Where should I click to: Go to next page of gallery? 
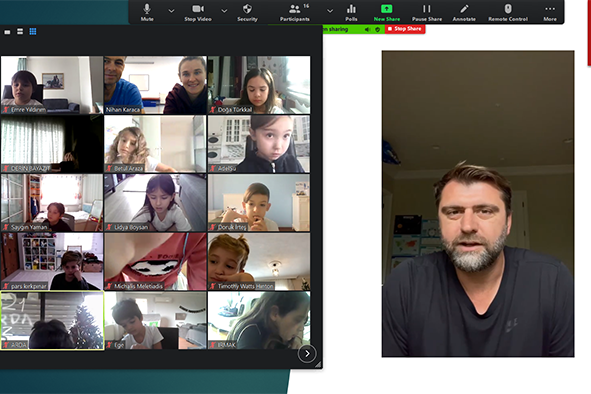pos(307,354)
